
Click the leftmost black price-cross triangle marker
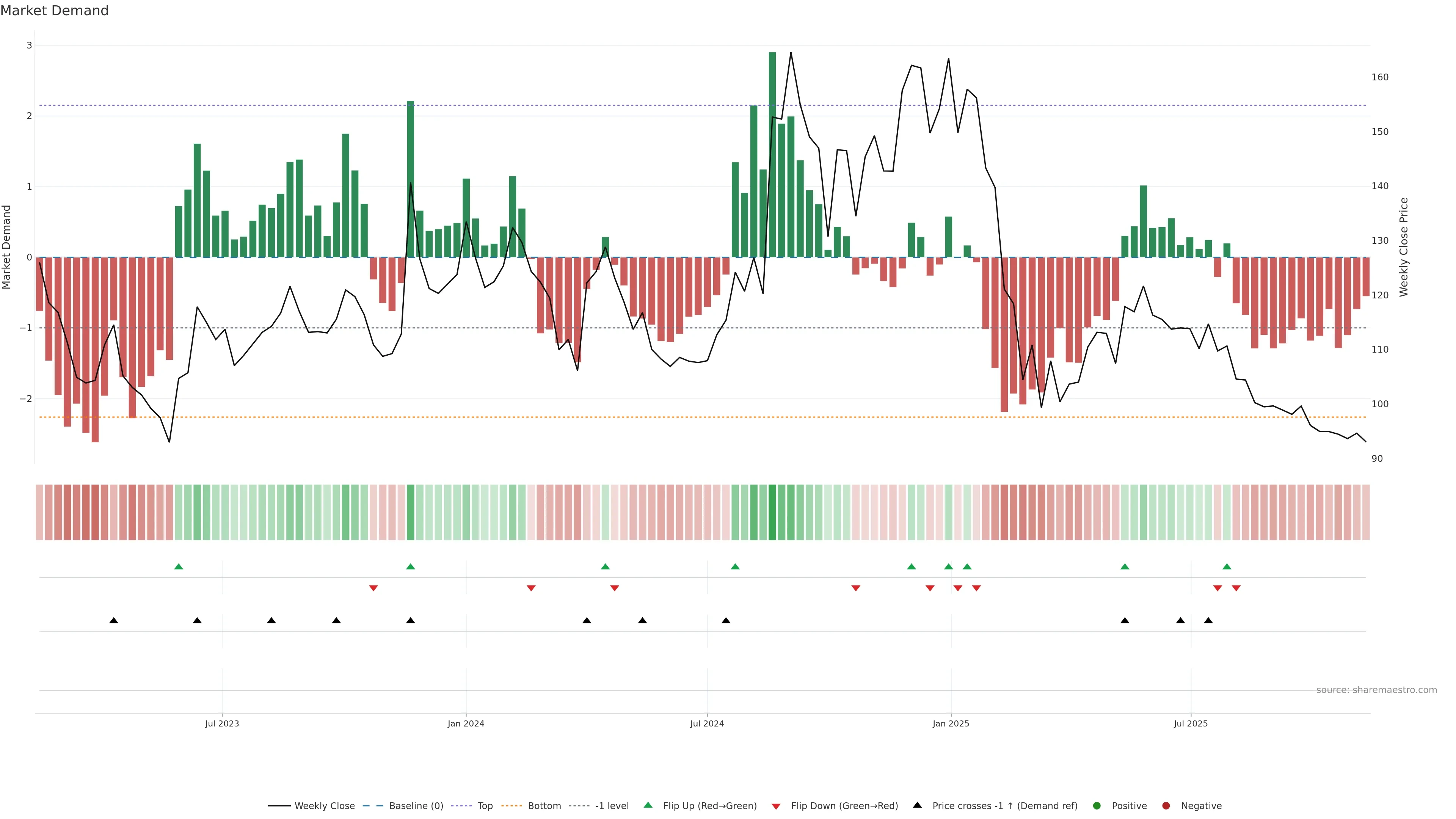(114, 621)
